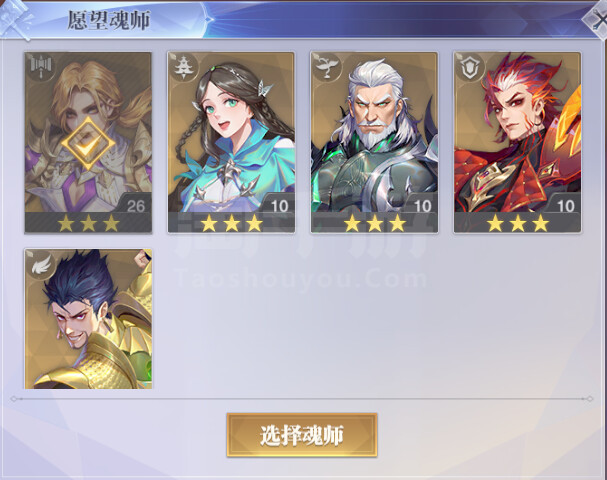Click the three stars under the blonde hero
Screen dimensions: 607x480
pyautogui.click(x=88, y=223)
